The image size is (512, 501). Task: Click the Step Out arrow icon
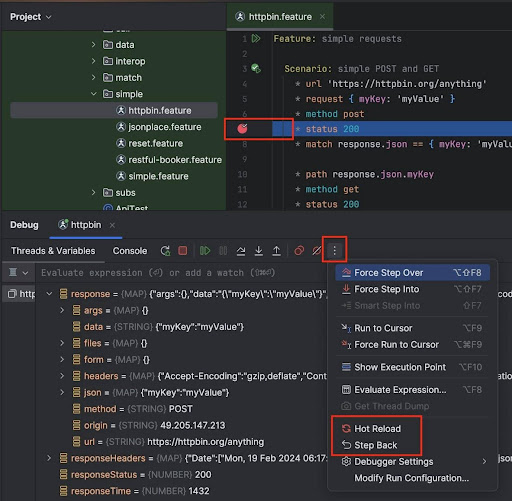click(276, 251)
